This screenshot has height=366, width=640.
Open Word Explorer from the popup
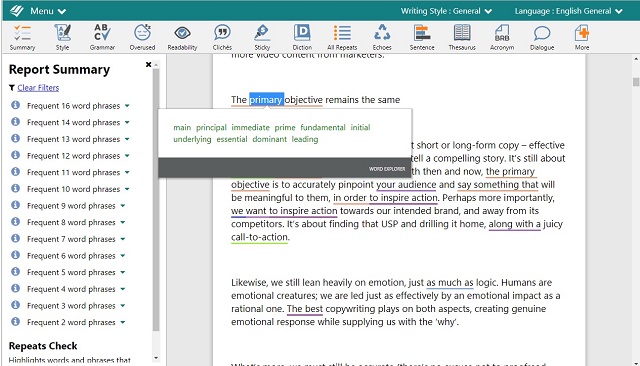(x=387, y=169)
